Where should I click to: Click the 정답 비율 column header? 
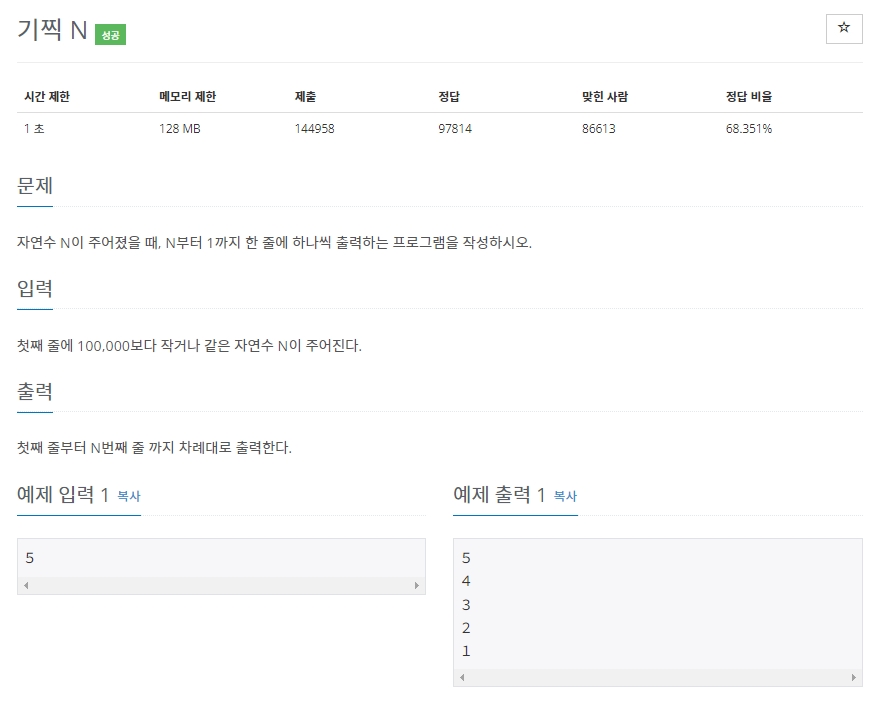[x=749, y=97]
